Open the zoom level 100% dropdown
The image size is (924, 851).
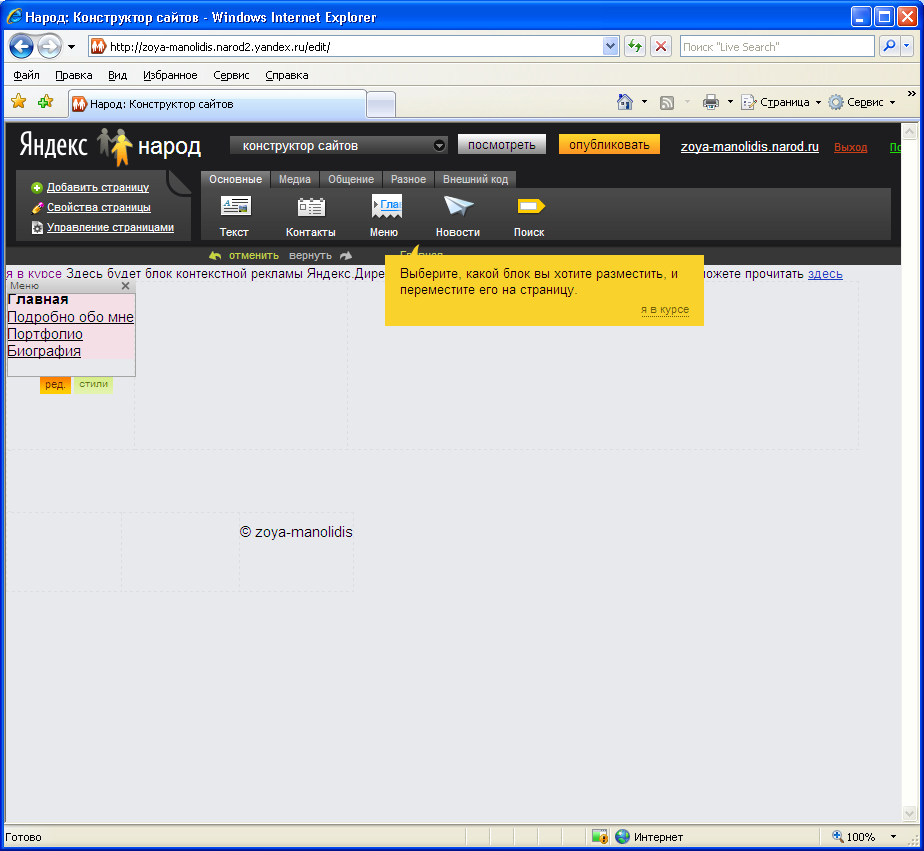coord(893,837)
